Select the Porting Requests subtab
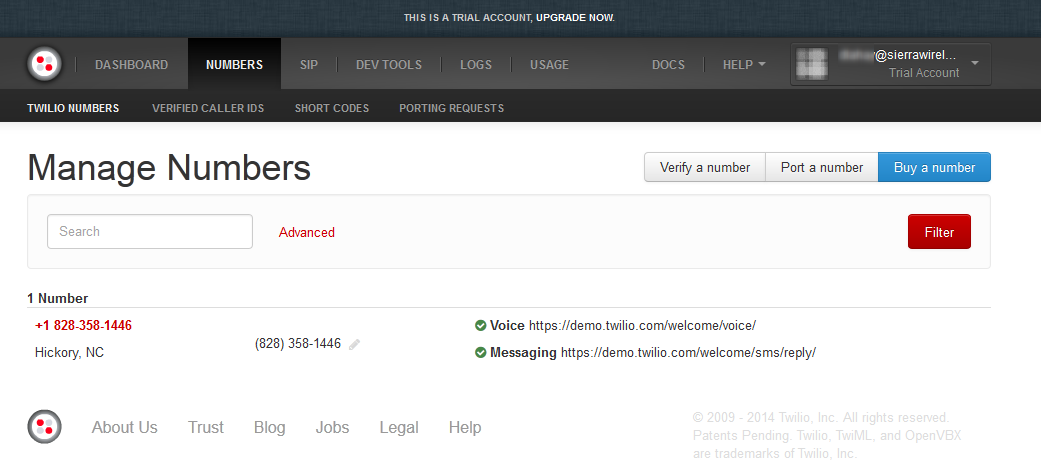 451,108
